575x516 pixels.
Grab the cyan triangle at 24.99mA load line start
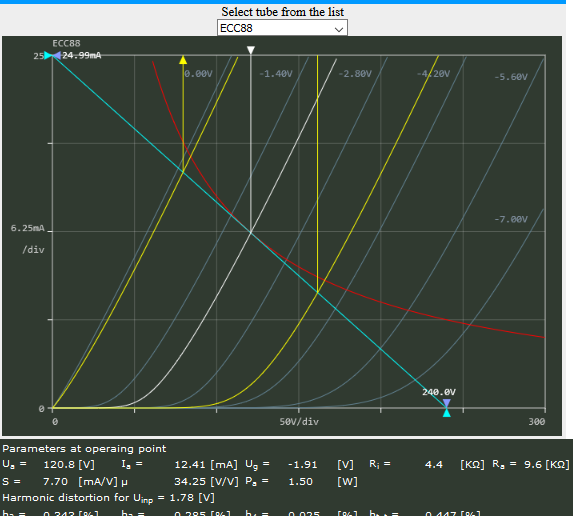pyautogui.click(x=48, y=55)
